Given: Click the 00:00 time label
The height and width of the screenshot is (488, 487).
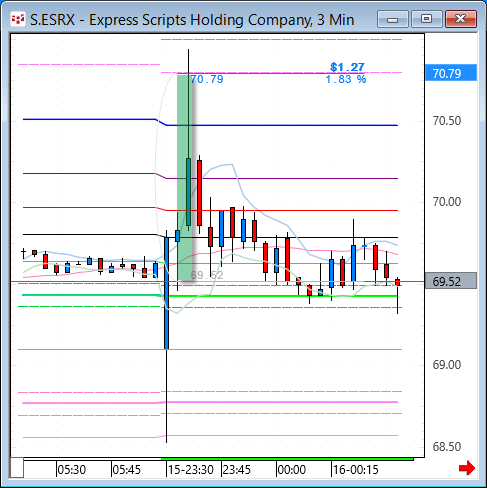Looking at the screenshot, I should tap(292, 470).
